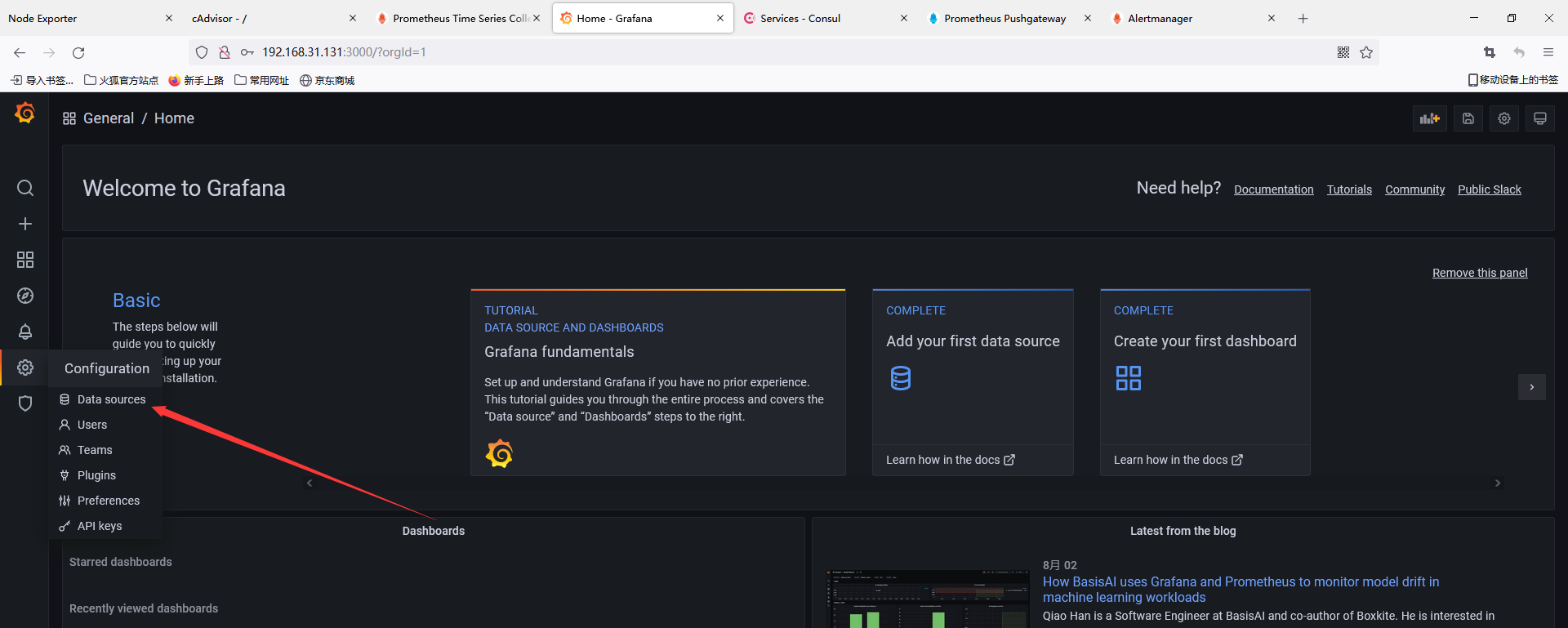Open the Public Slack link

coord(1490,189)
